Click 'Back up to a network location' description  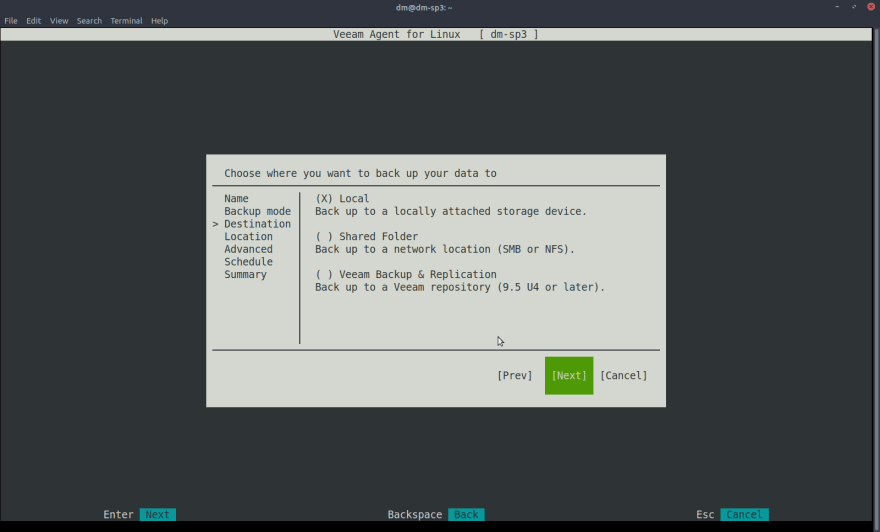click(444, 249)
